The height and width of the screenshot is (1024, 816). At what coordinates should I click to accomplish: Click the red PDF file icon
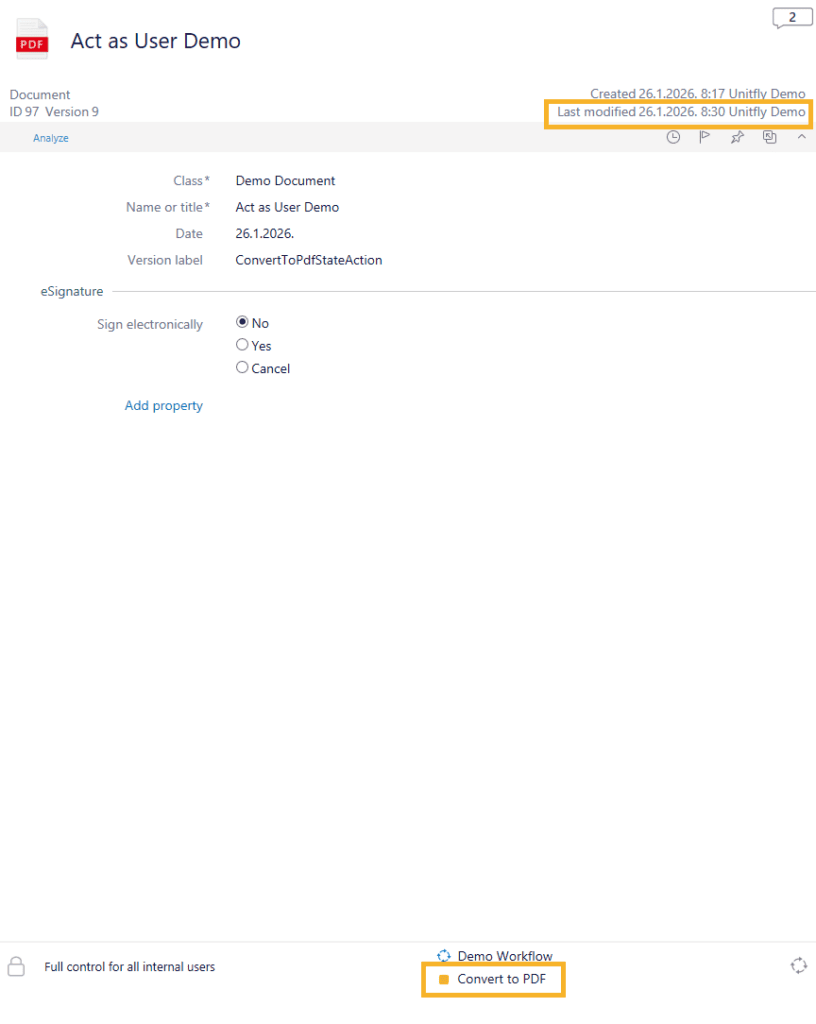pyautogui.click(x=32, y=40)
